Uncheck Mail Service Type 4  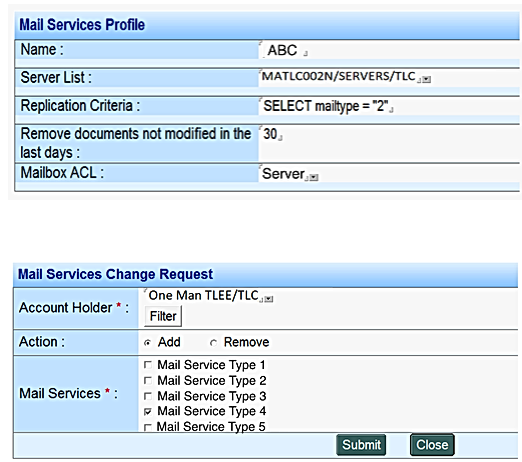click(148, 411)
